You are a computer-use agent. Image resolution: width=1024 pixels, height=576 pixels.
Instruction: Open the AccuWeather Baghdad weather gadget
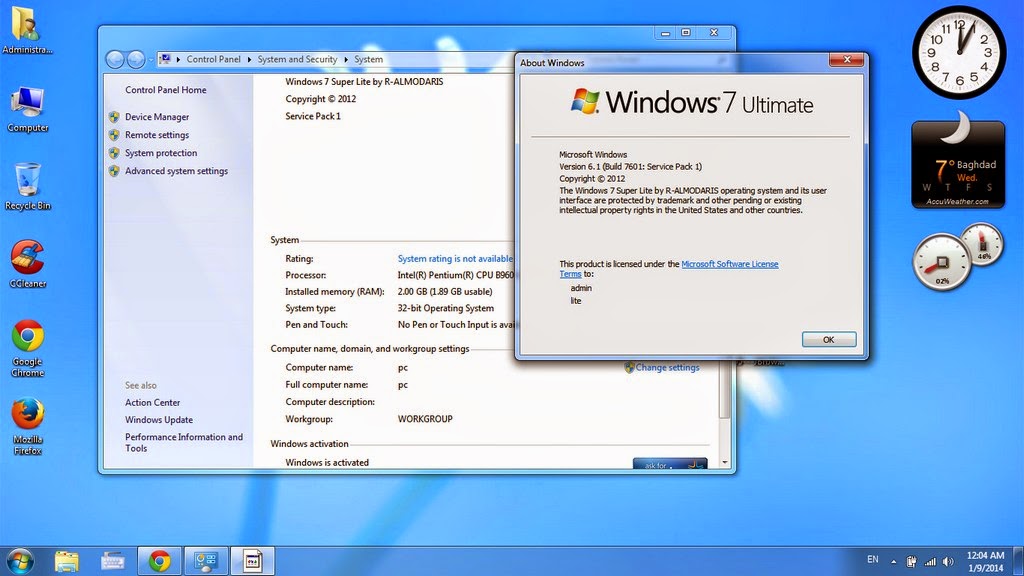coord(958,161)
